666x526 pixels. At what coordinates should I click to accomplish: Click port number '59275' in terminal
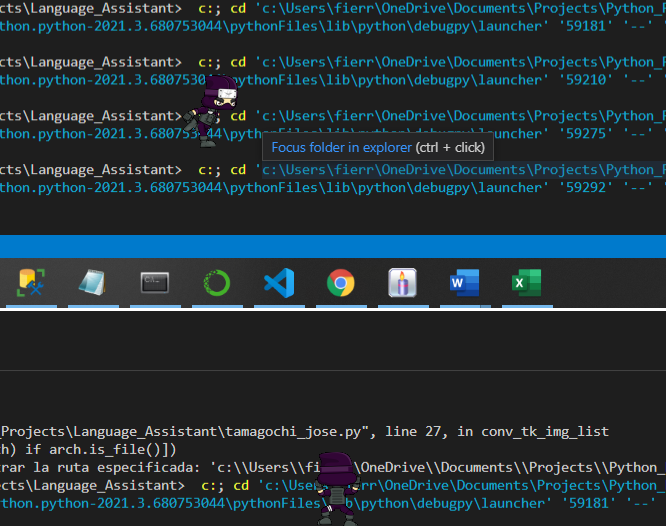pyautogui.click(x=586, y=134)
